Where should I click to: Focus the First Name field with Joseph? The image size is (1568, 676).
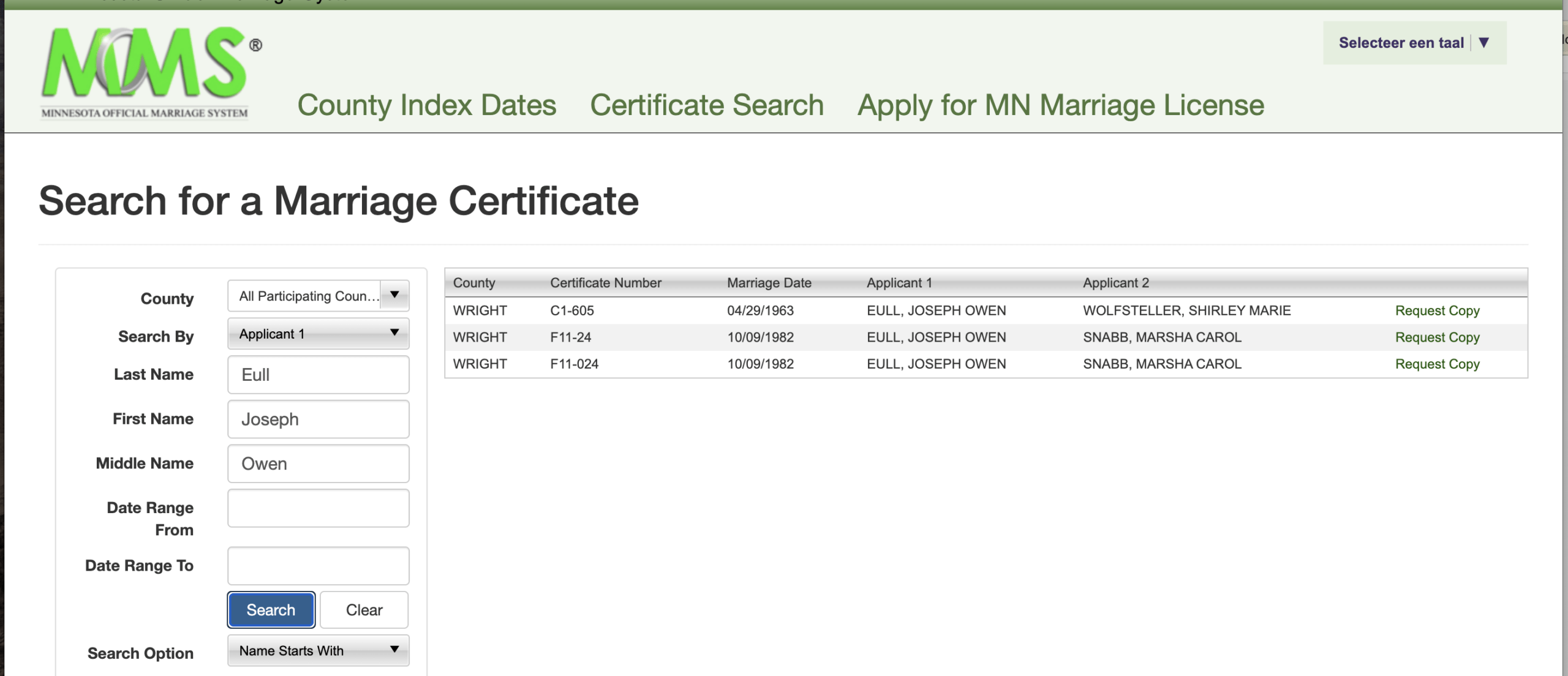click(318, 419)
